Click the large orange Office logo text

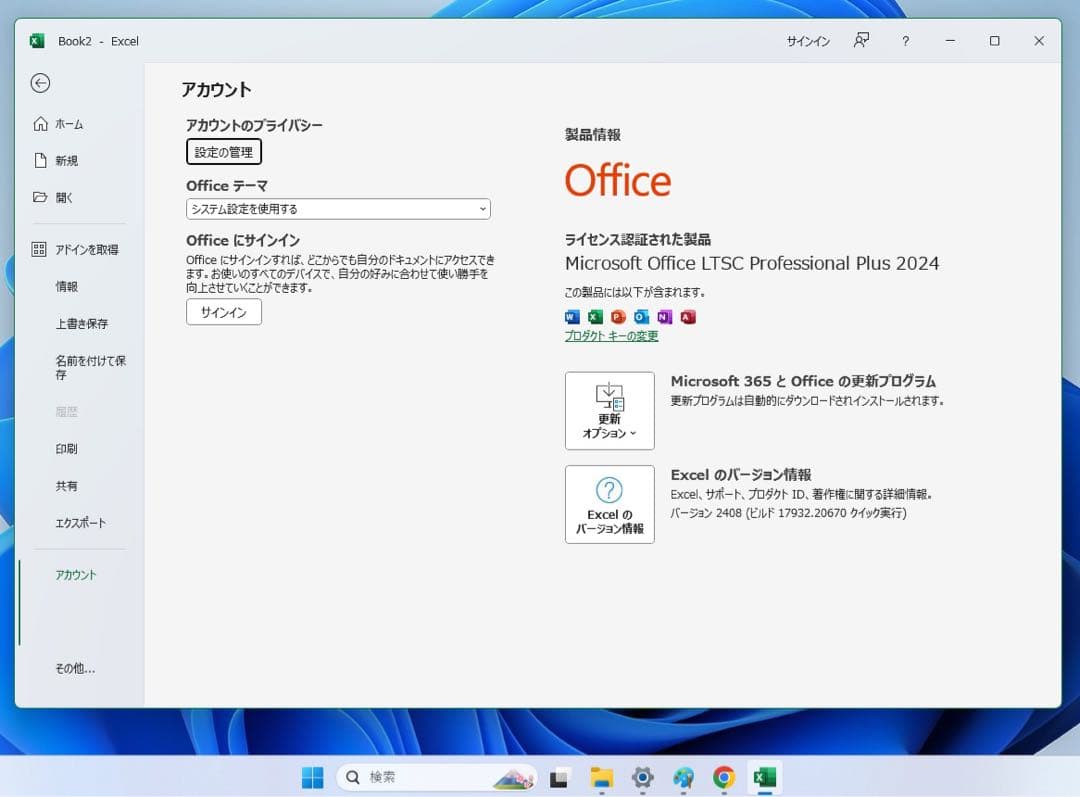(618, 180)
